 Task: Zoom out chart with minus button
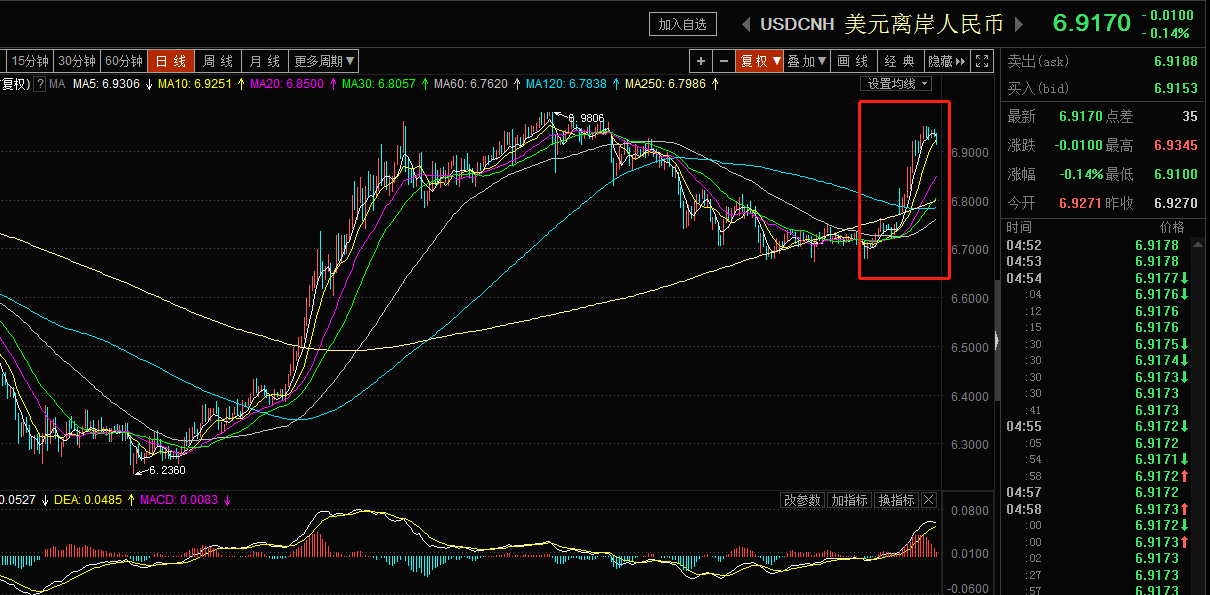pos(724,61)
